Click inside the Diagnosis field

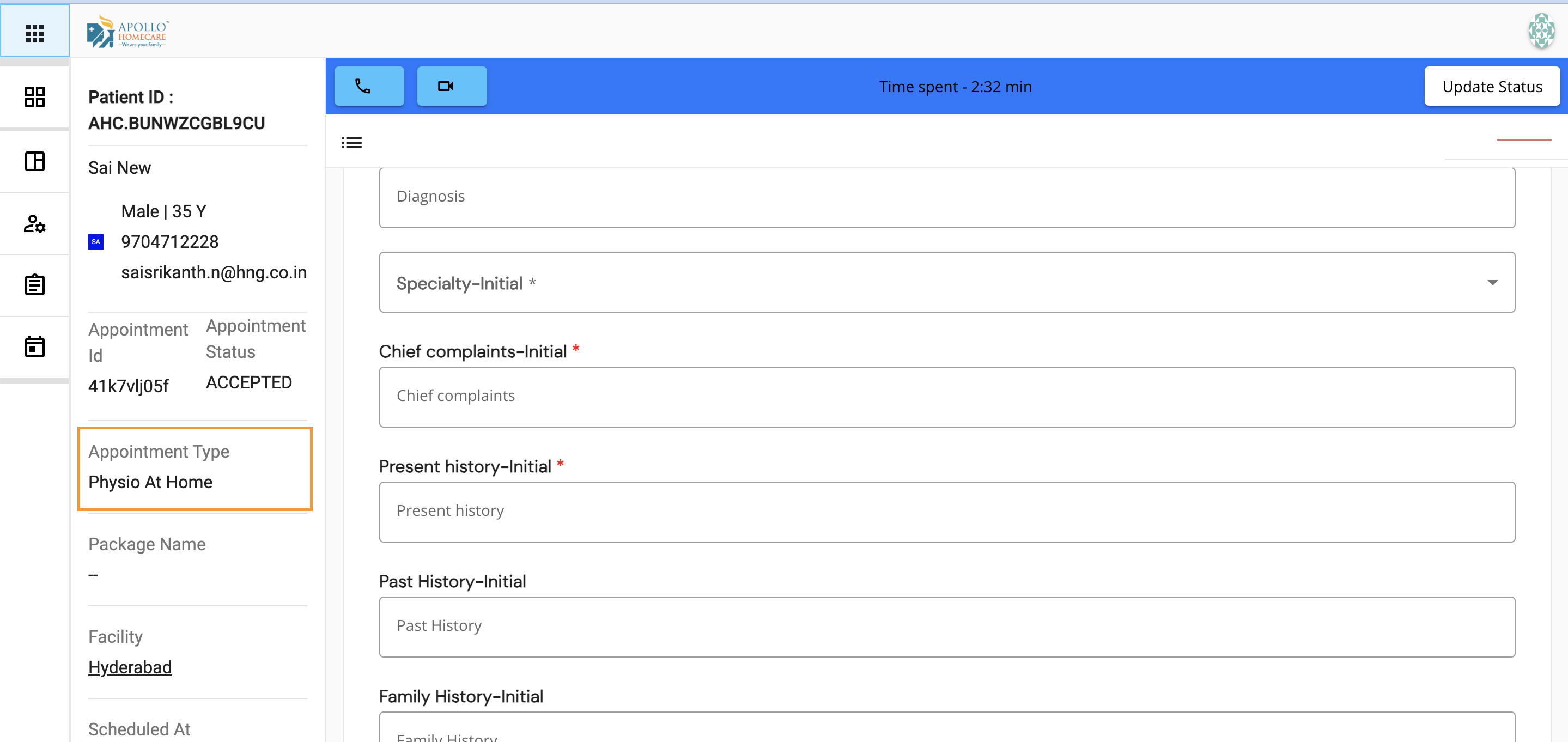tap(944, 197)
